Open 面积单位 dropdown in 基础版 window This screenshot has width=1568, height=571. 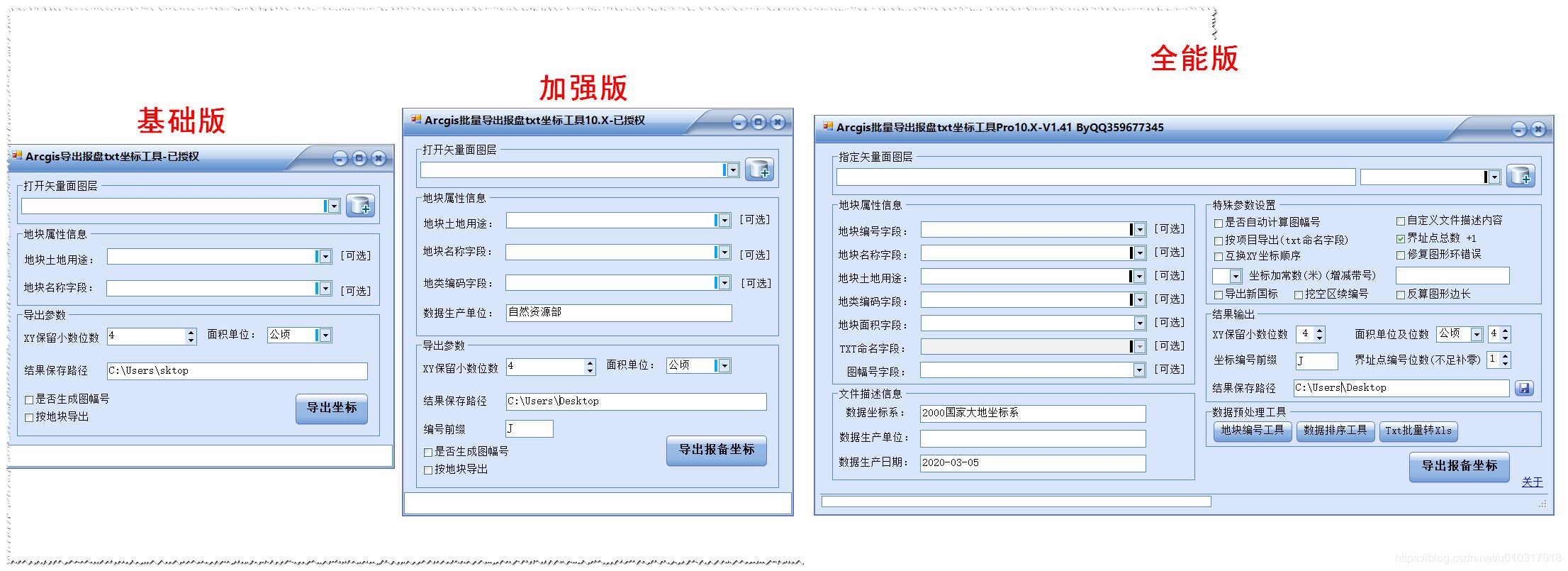[x=325, y=335]
